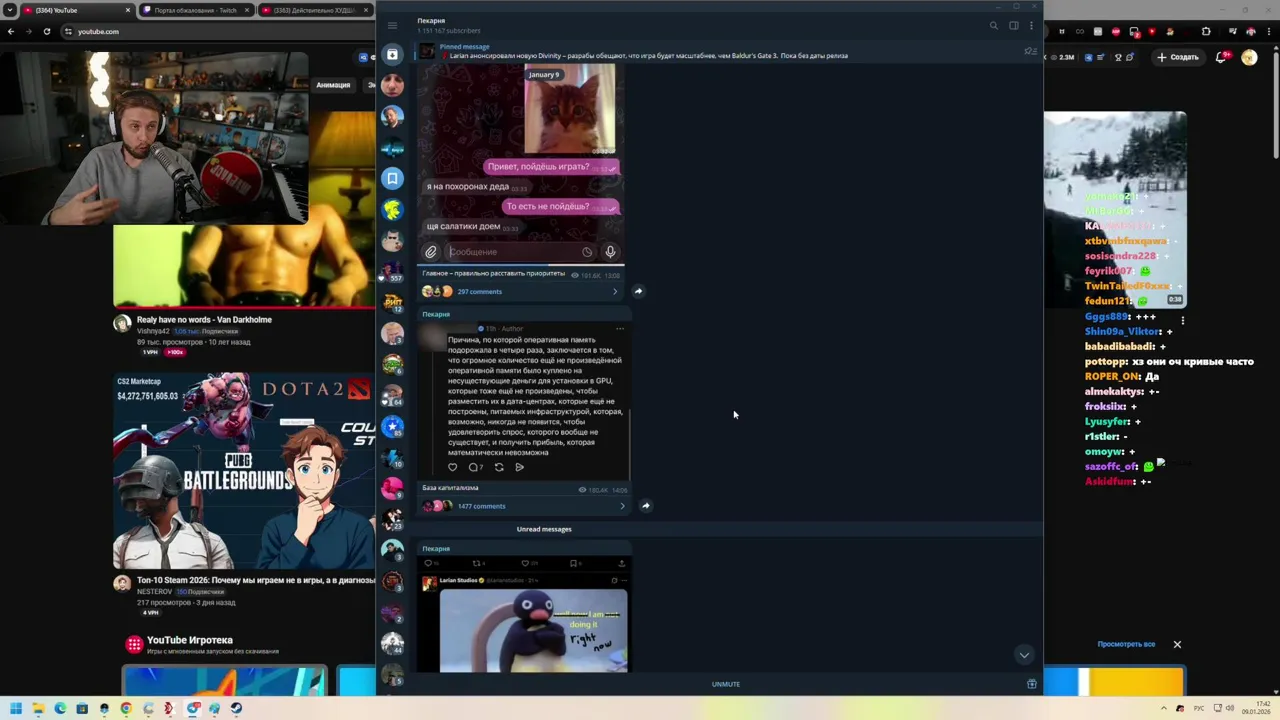Open the Pingu meme image post
This screenshot has height=720, width=1280.
tap(534, 630)
